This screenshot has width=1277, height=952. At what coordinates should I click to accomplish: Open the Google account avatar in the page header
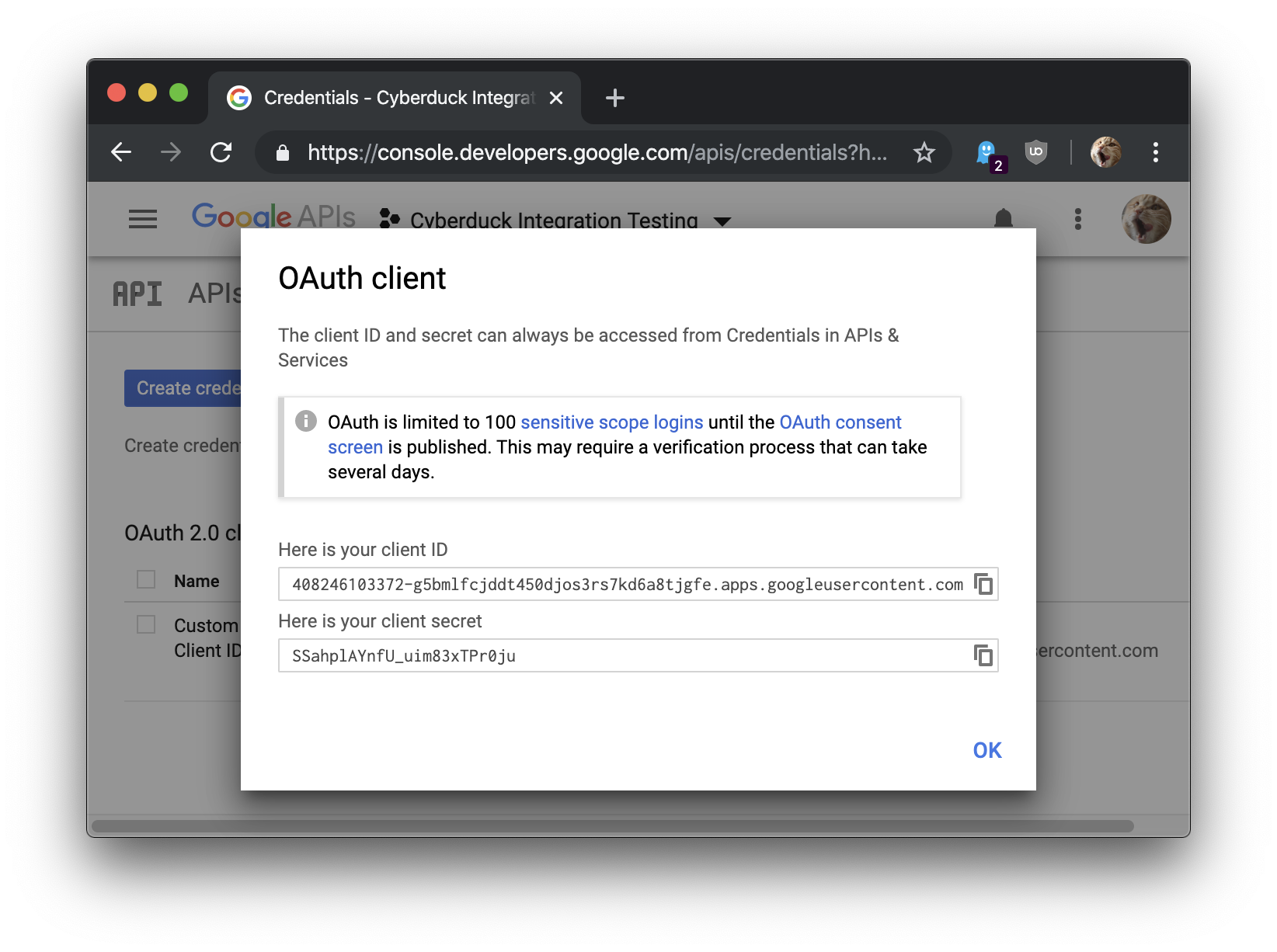(x=1147, y=219)
